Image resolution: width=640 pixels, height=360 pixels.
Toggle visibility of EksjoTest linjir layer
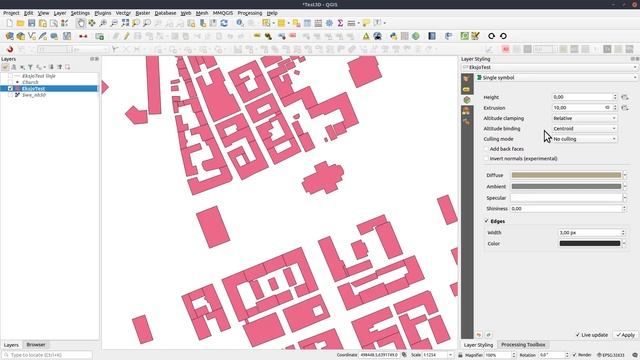[x=10, y=76]
